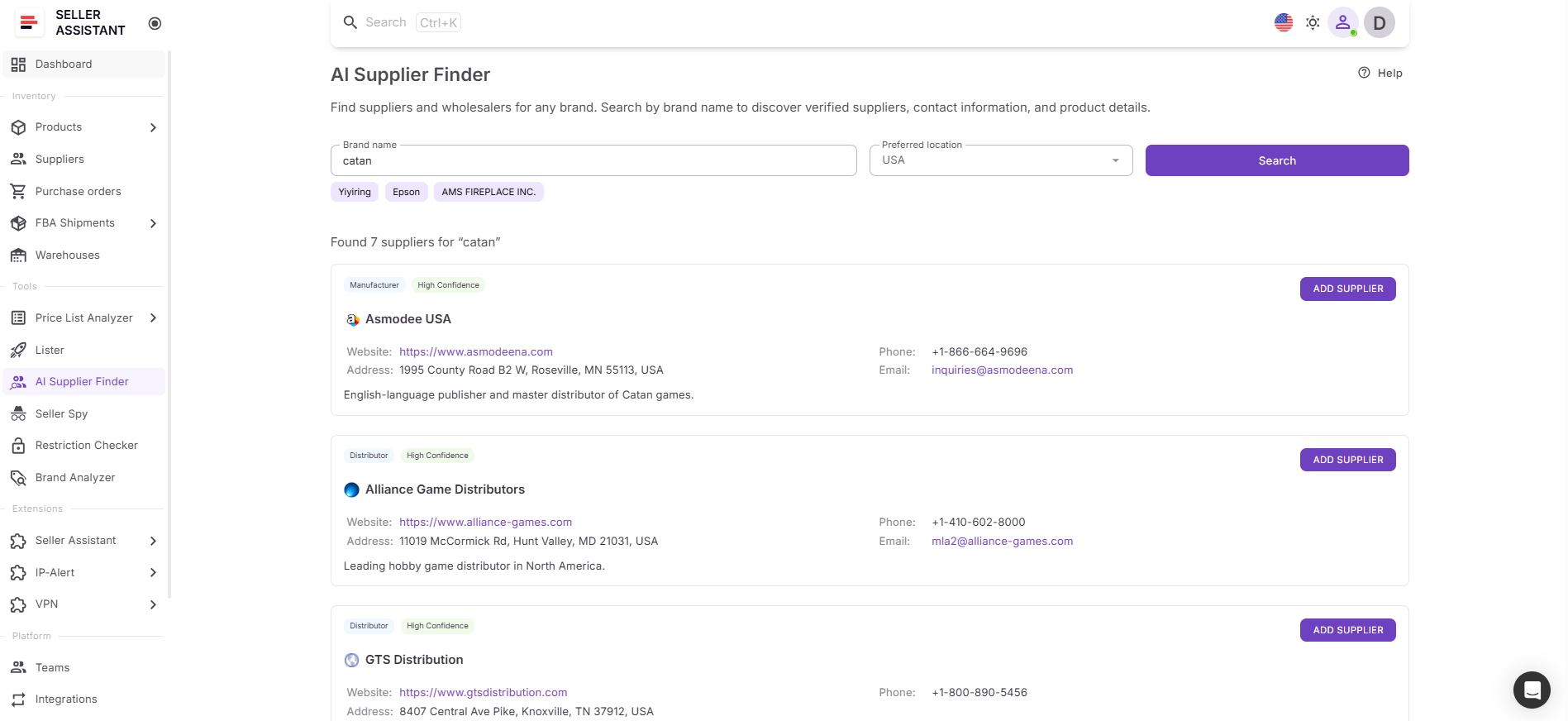Click the Lister rocket icon
The height and width of the screenshot is (721, 1568).
tap(18, 350)
